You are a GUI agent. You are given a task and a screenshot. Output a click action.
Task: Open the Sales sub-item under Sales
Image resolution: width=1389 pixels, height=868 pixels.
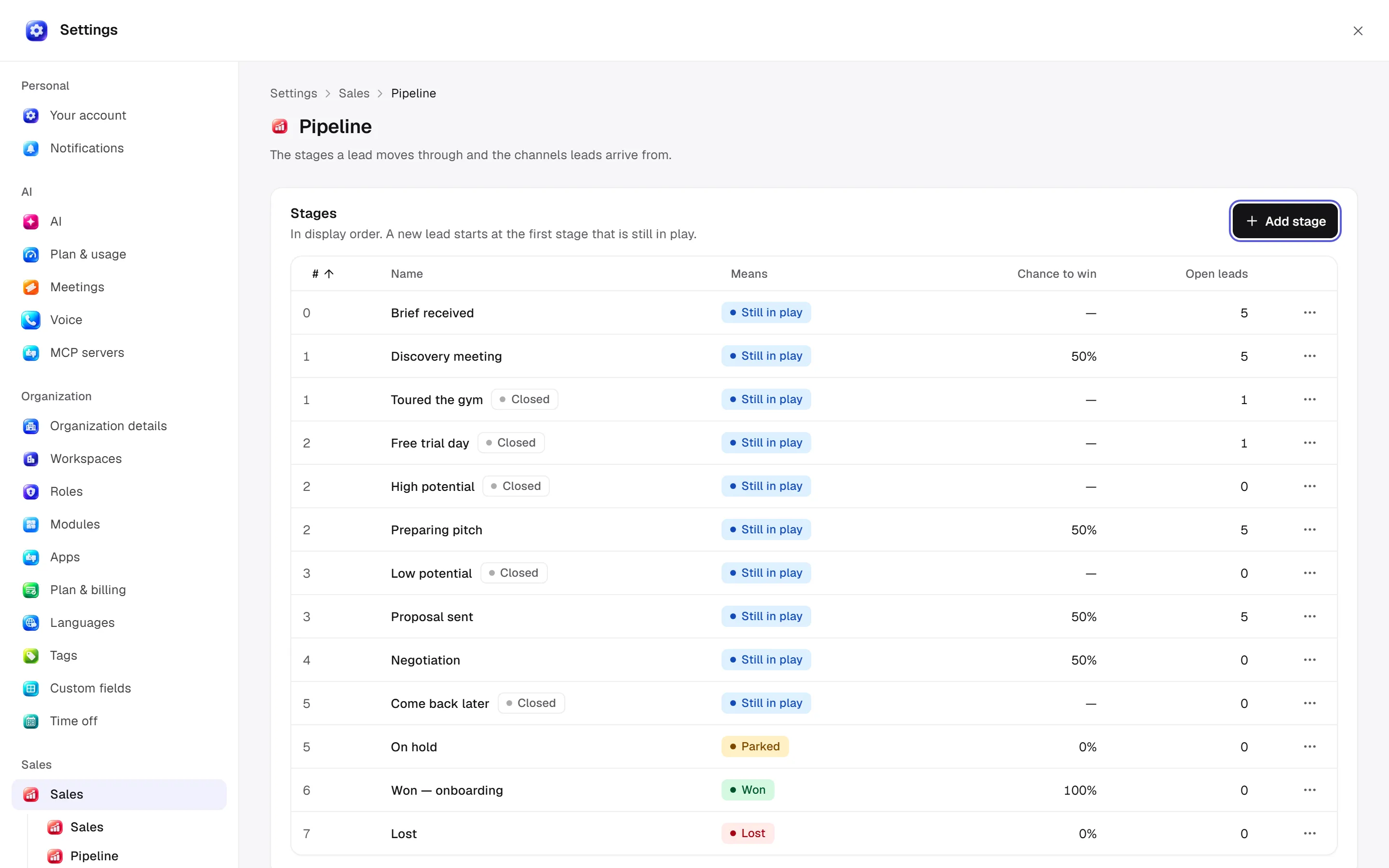pyautogui.click(x=87, y=827)
